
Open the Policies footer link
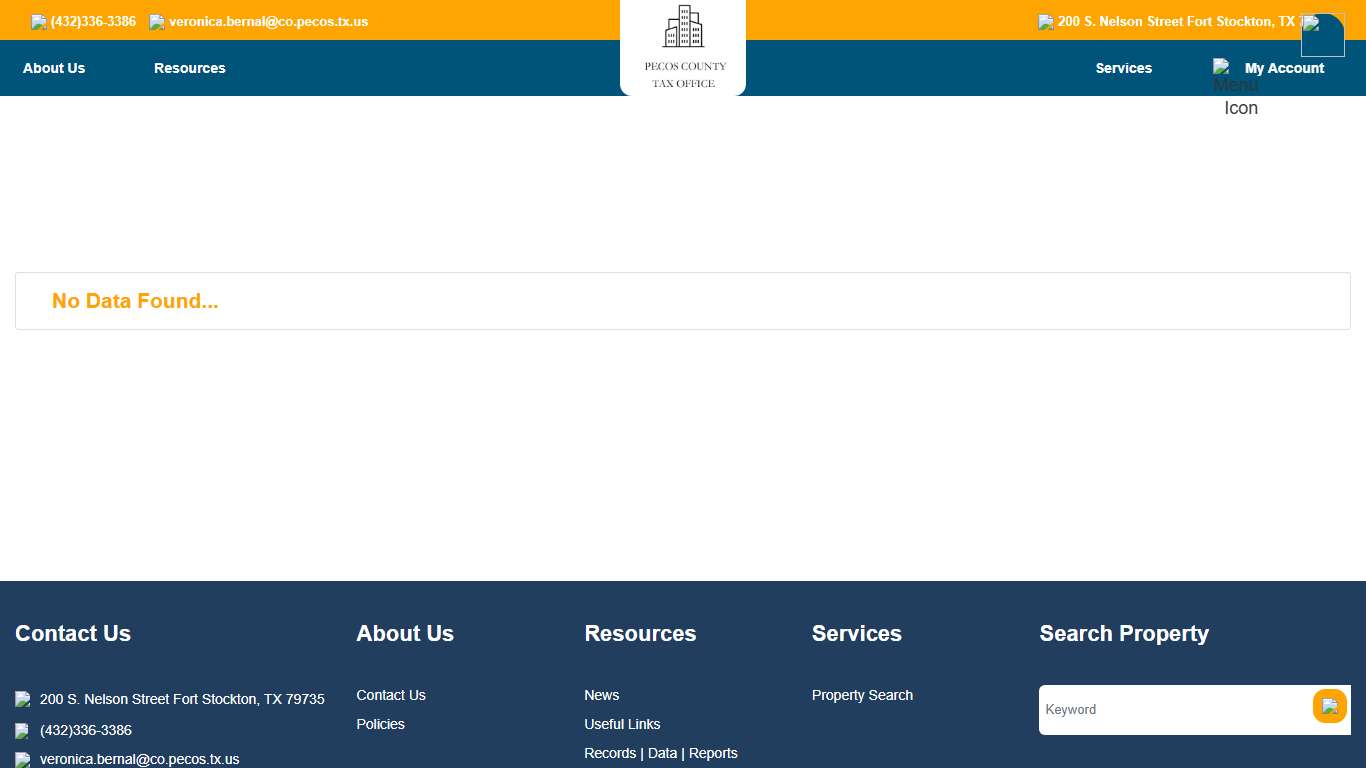tap(380, 724)
